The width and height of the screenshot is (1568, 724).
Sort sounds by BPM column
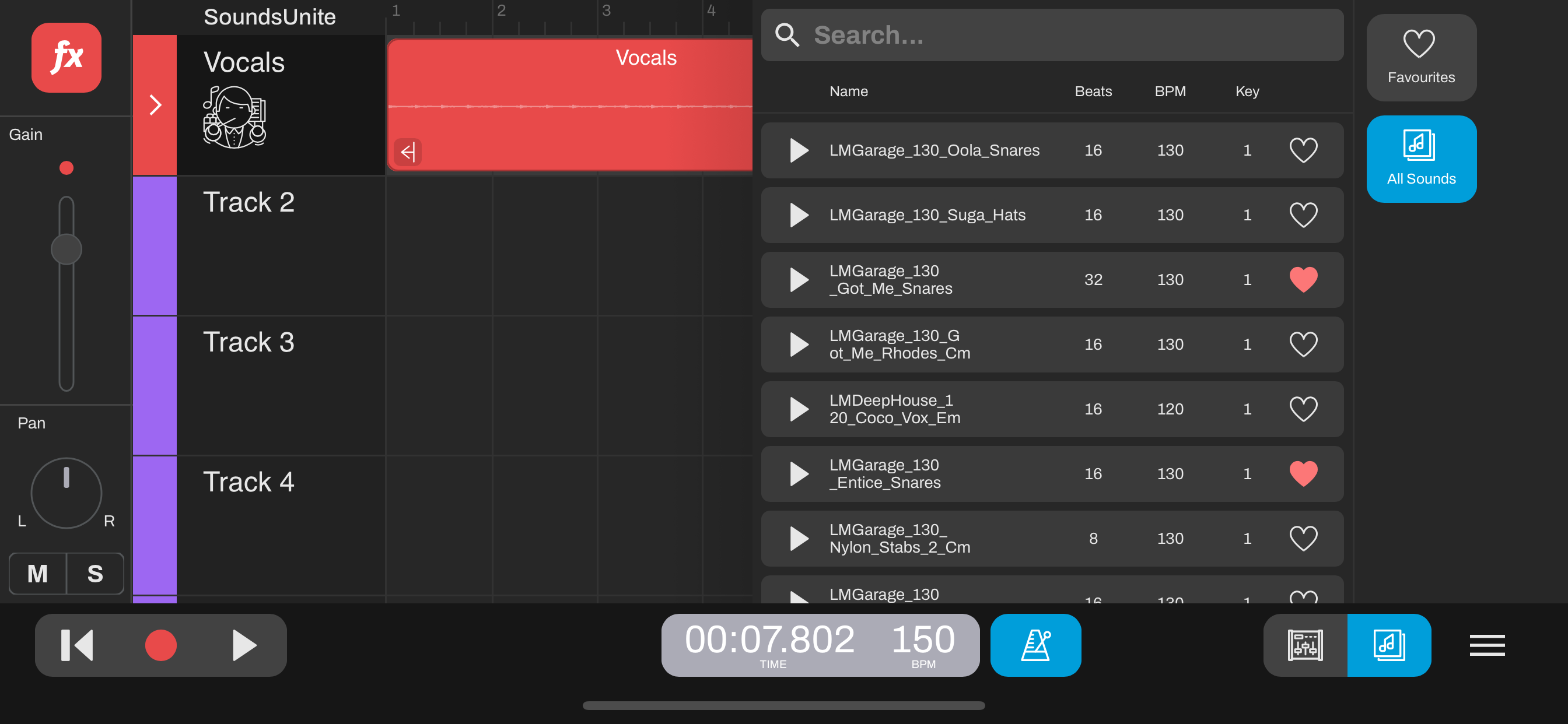click(x=1170, y=92)
